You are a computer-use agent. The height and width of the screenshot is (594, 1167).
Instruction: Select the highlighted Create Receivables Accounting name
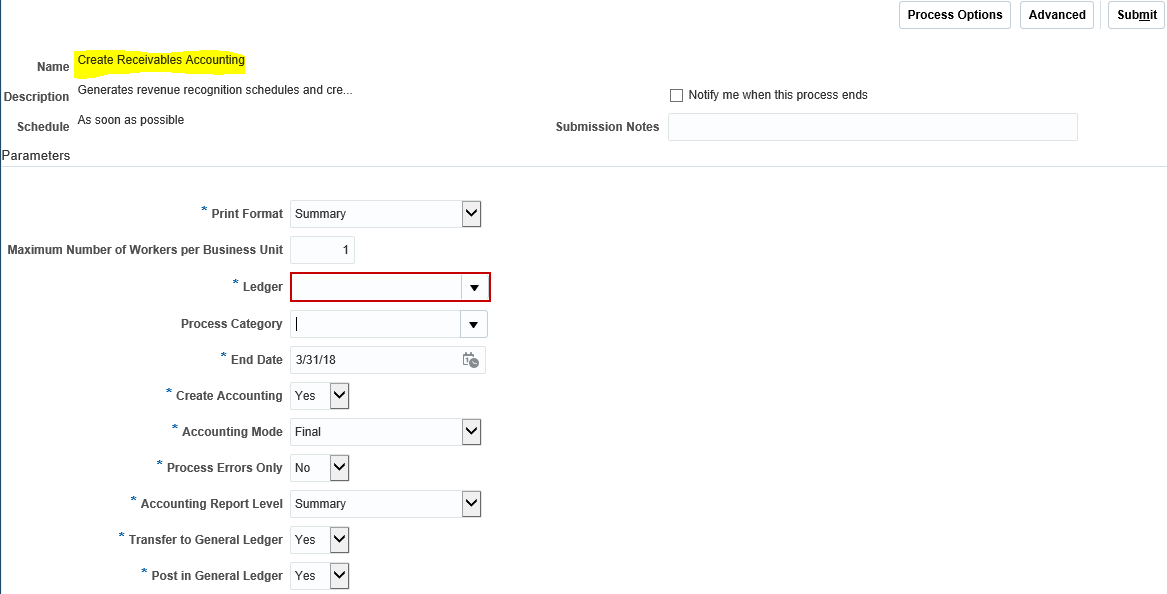[161, 60]
